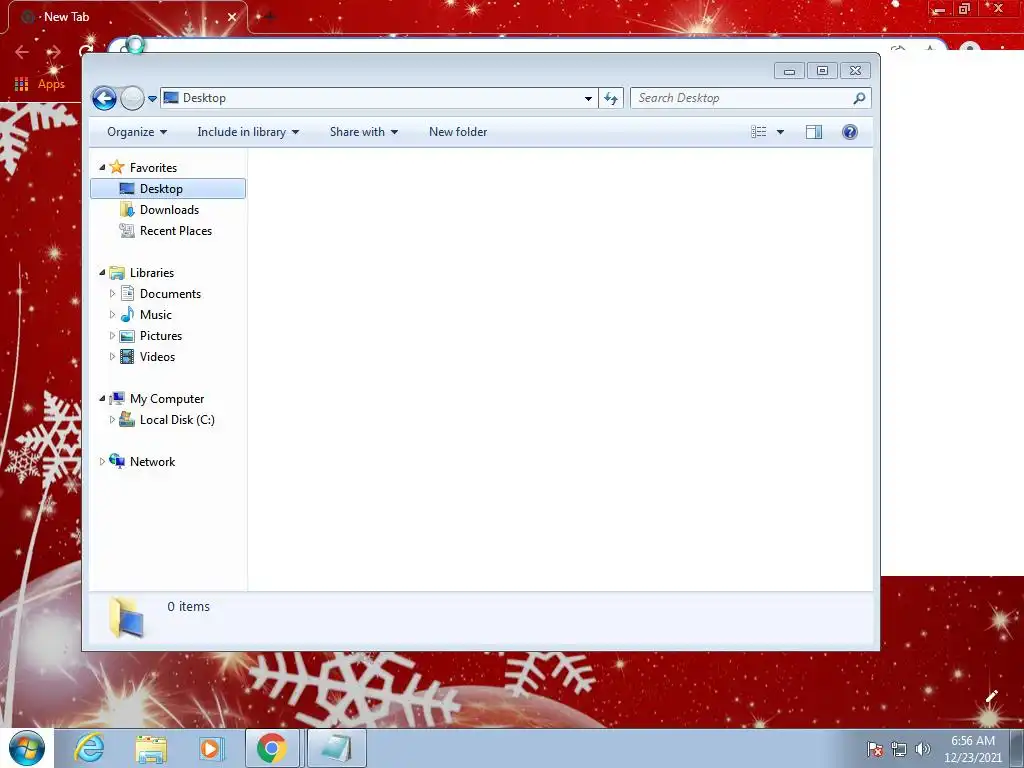Open Include in library menu
The width and height of the screenshot is (1024, 768).
[248, 132]
